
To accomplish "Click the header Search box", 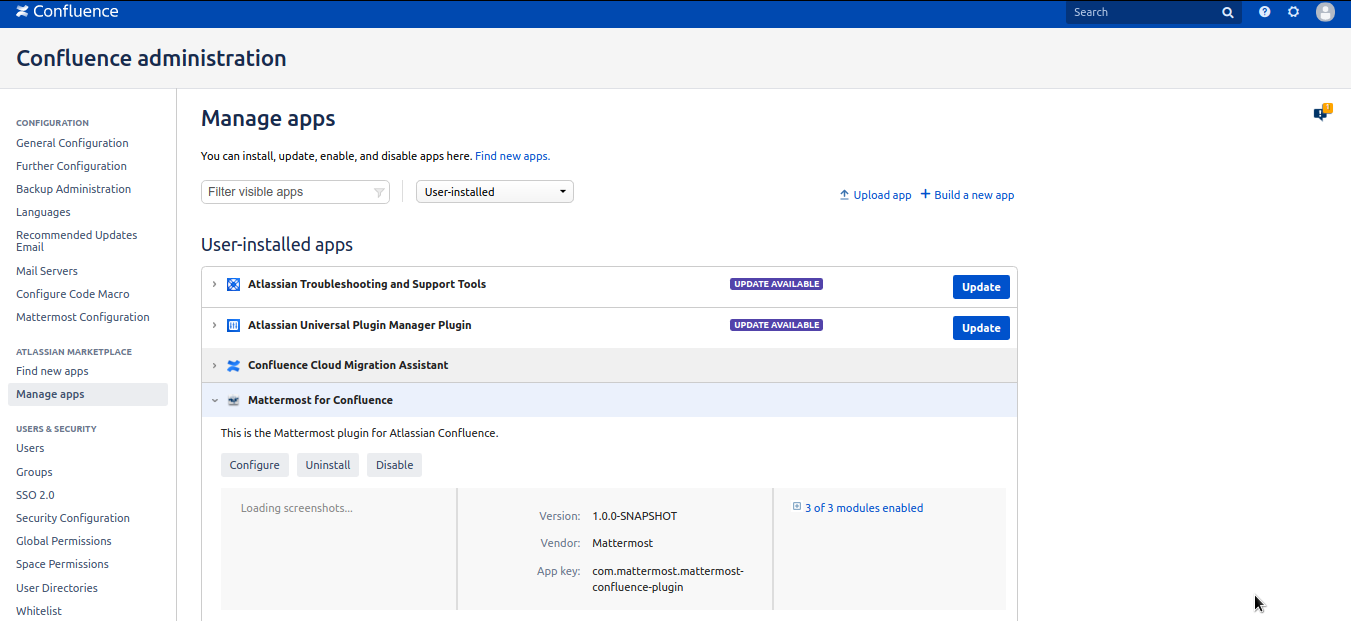I will point(1154,12).
